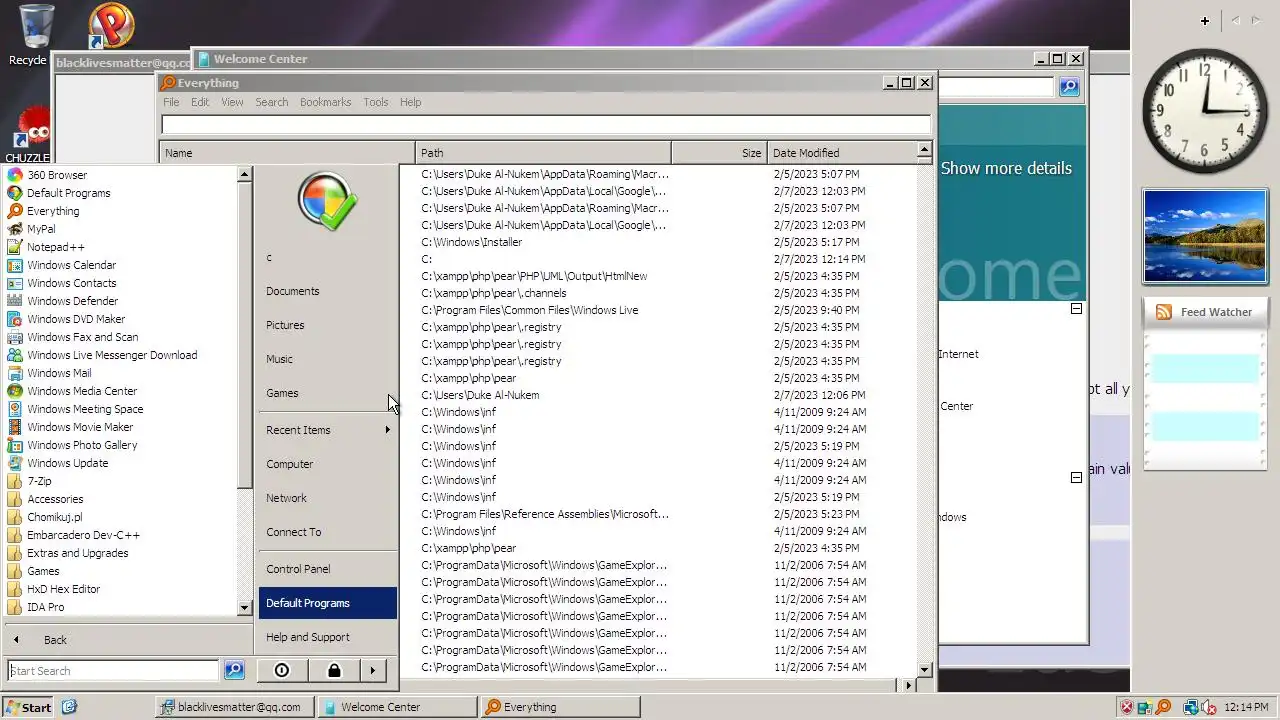Expand the IDA Pro folder

pos(45,607)
